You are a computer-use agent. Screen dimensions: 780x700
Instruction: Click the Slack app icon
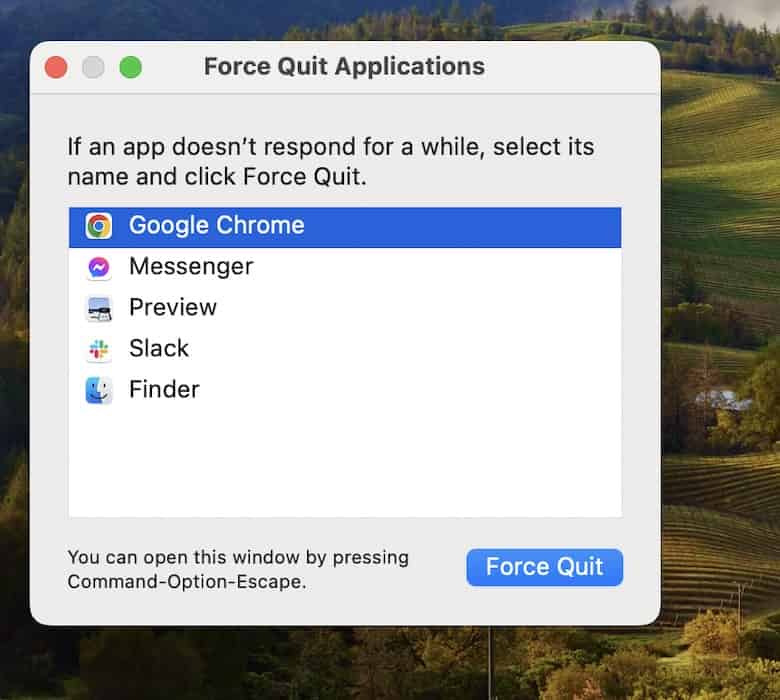click(x=98, y=349)
